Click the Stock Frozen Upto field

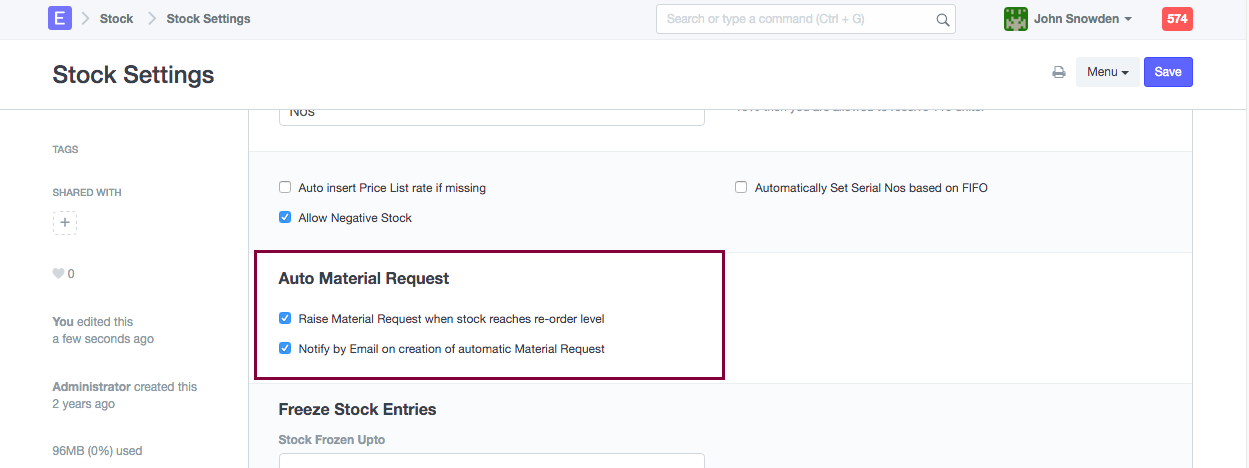(491, 461)
